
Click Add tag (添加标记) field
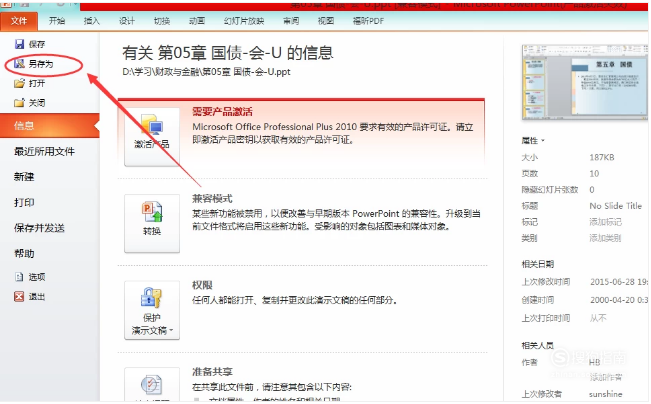[x=605, y=222]
